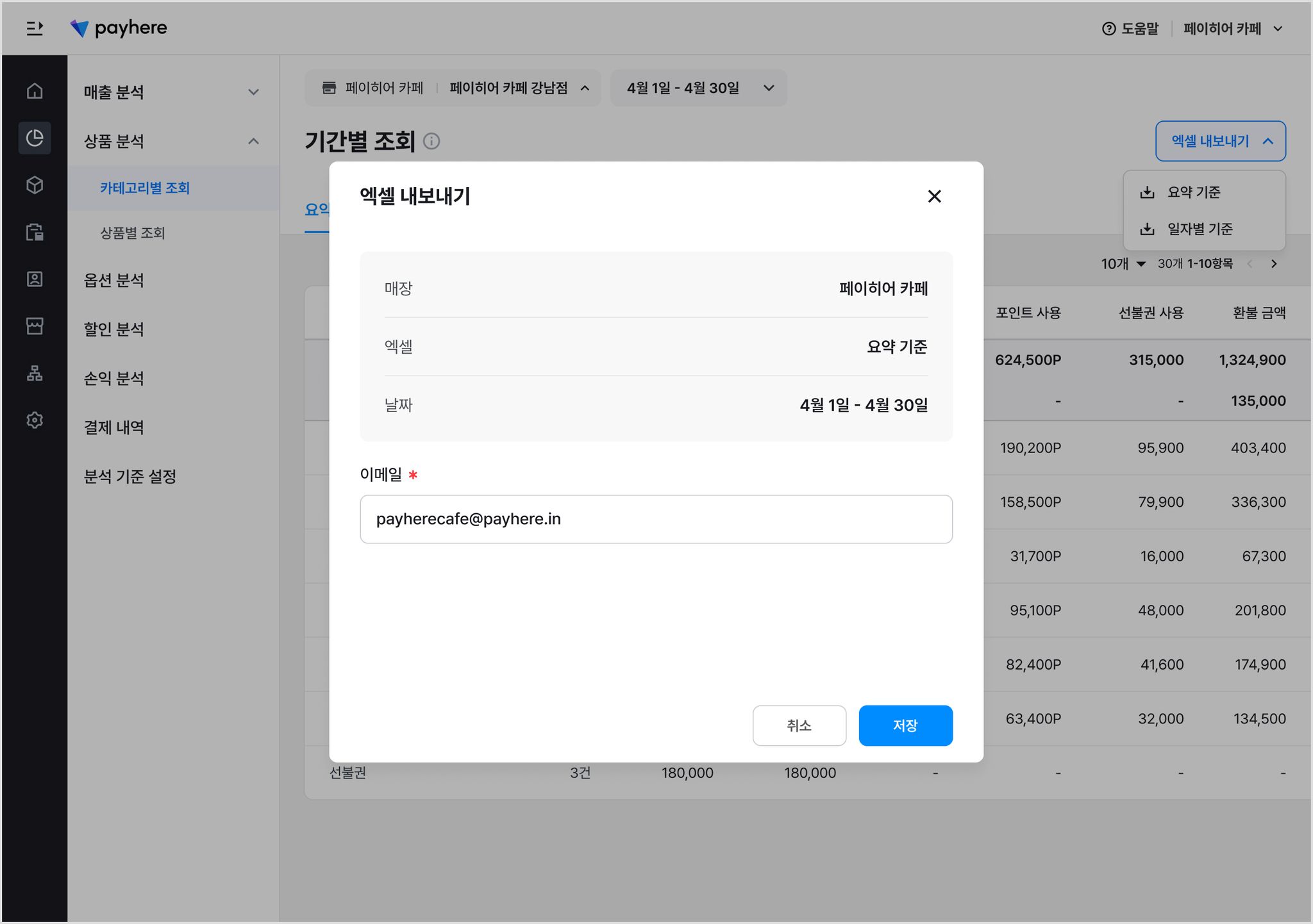This screenshot has width=1313, height=924.
Task: Open 손익 분석 menu item
Action: (x=114, y=378)
